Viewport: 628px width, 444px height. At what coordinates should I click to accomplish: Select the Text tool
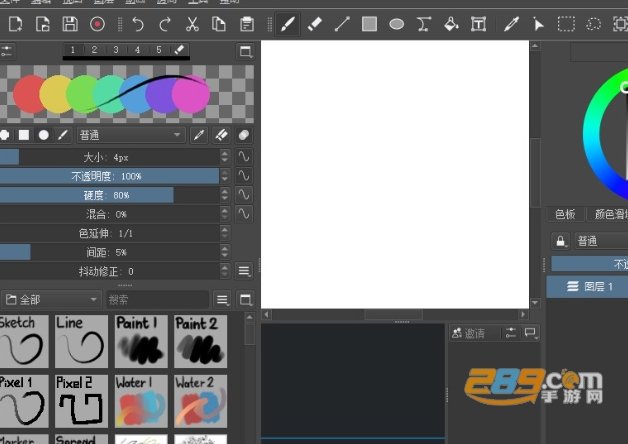point(478,24)
